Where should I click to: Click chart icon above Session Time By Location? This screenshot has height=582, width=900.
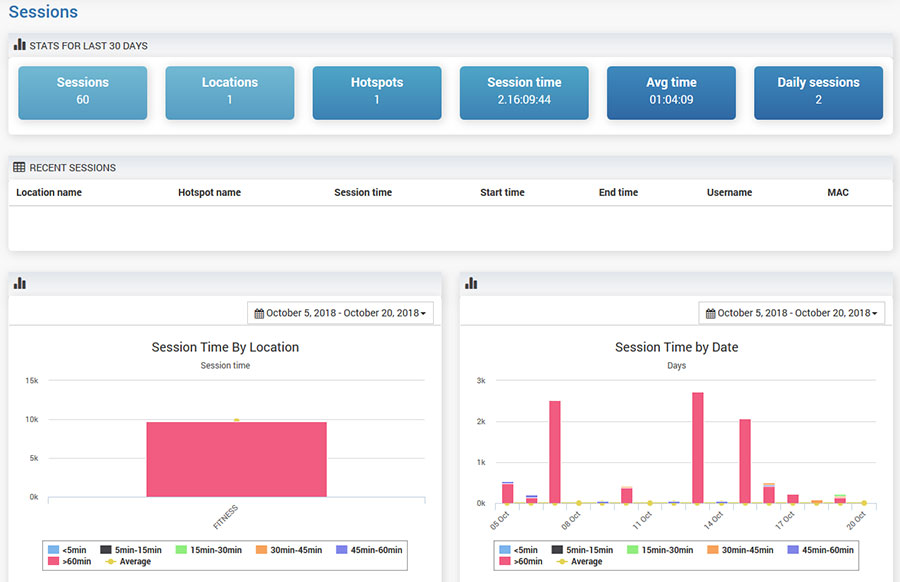tap(20, 284)
